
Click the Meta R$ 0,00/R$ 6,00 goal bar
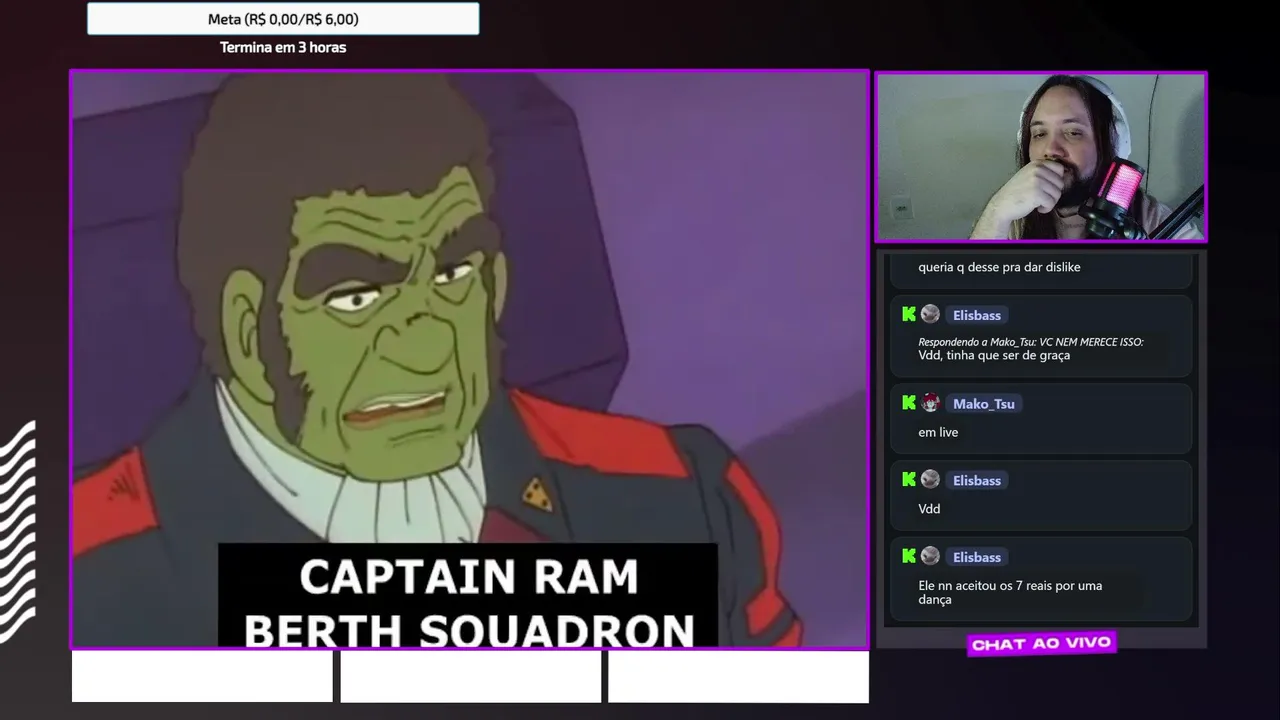[x=283, y=19]
